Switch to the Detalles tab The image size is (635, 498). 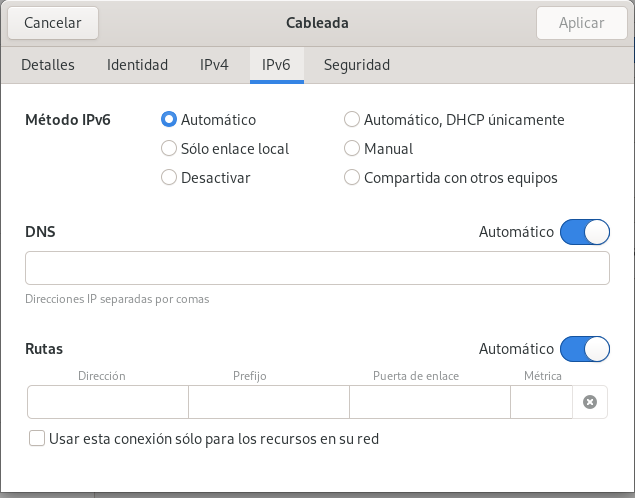(x=48, y=65)
